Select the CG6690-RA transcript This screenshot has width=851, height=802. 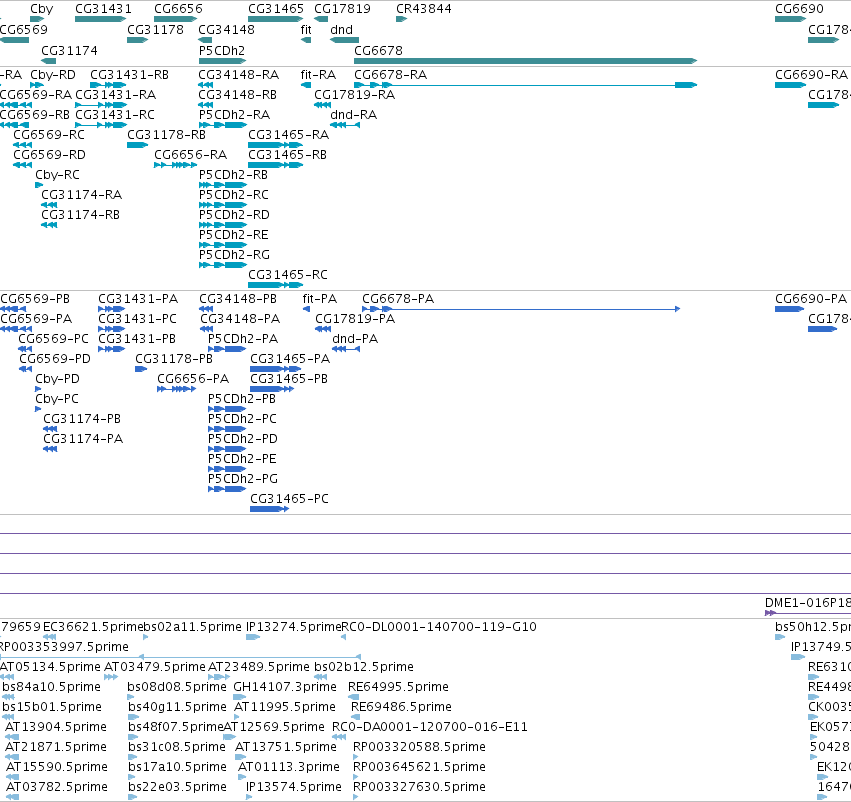[x=790, y=85]
